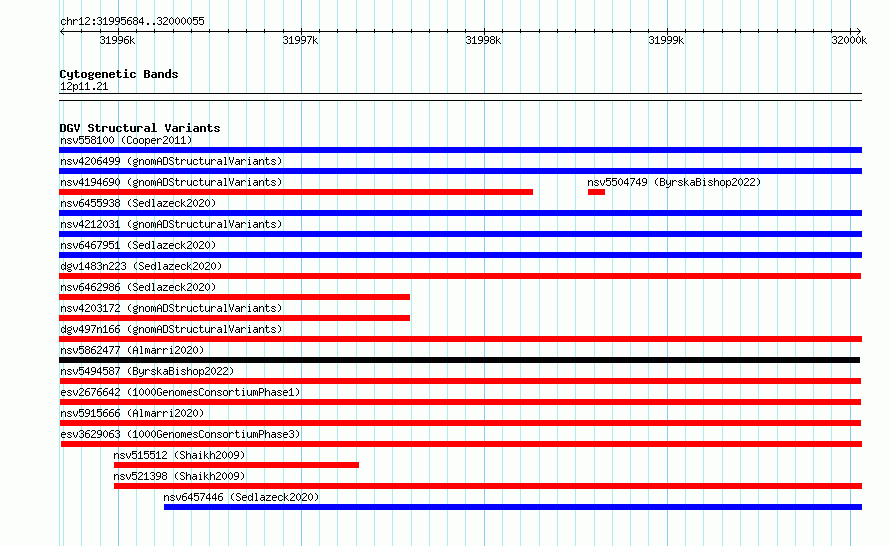The width and height of the screenshot is (890, 546).
Task: Open nsv5494587 (ByrskaBishop2022) label
Action: pos(147,371)
